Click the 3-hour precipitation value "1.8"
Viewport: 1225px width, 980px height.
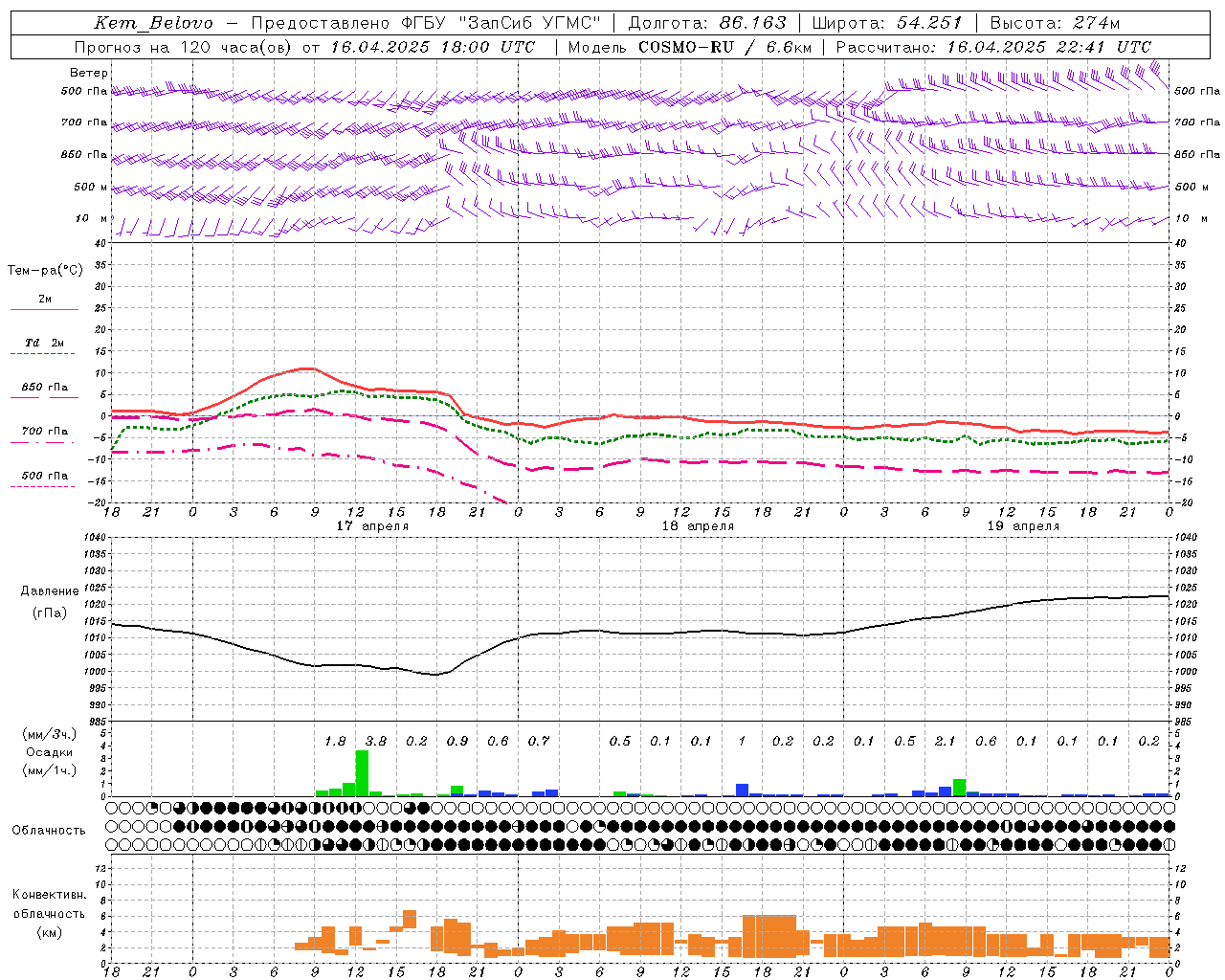tap(335, 741)
